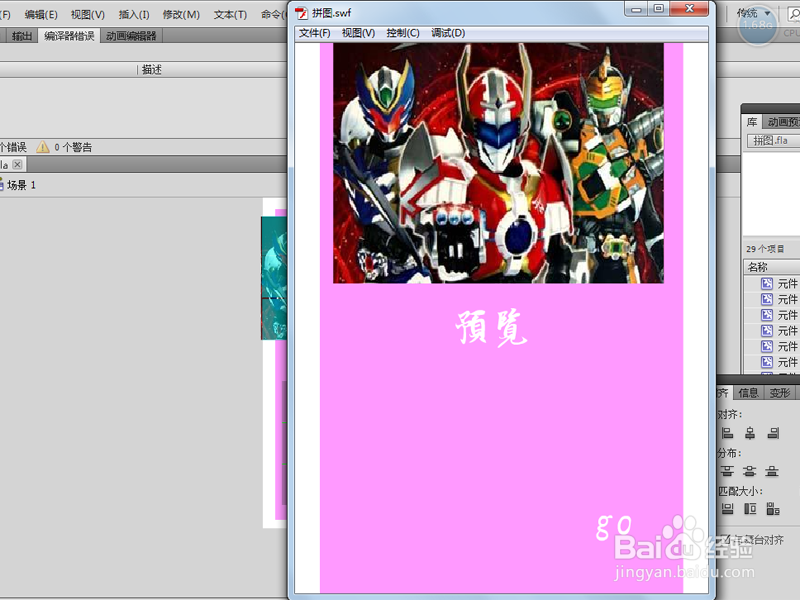The height and width of the screenshot is (600, 800).
Task: Switch to the 动画预设 panel tab
Action: [782, 122]
